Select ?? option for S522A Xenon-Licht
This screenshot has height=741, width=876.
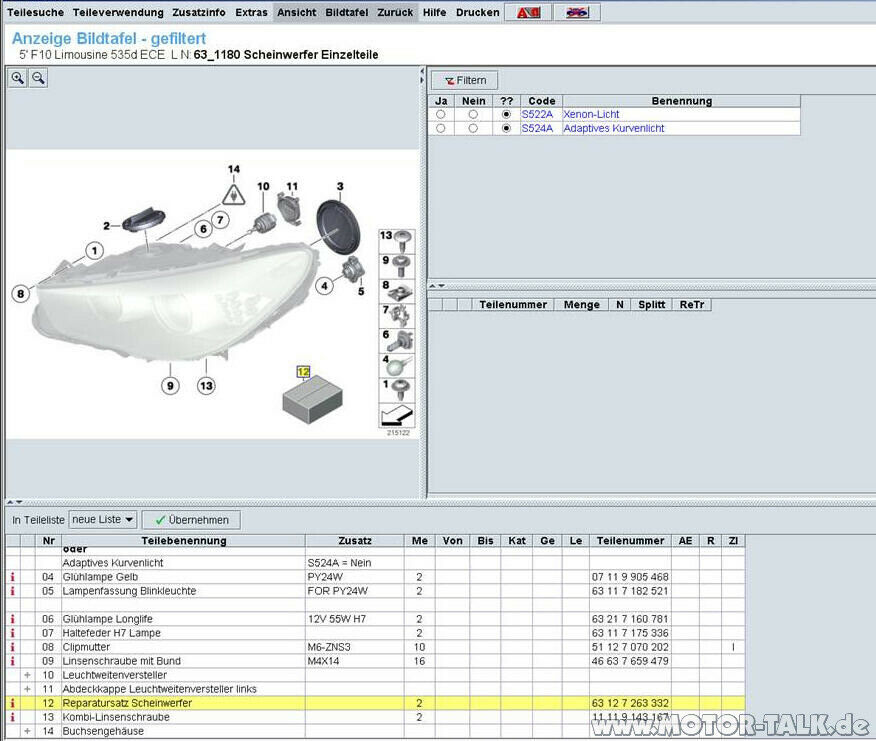tap(506, 114)
